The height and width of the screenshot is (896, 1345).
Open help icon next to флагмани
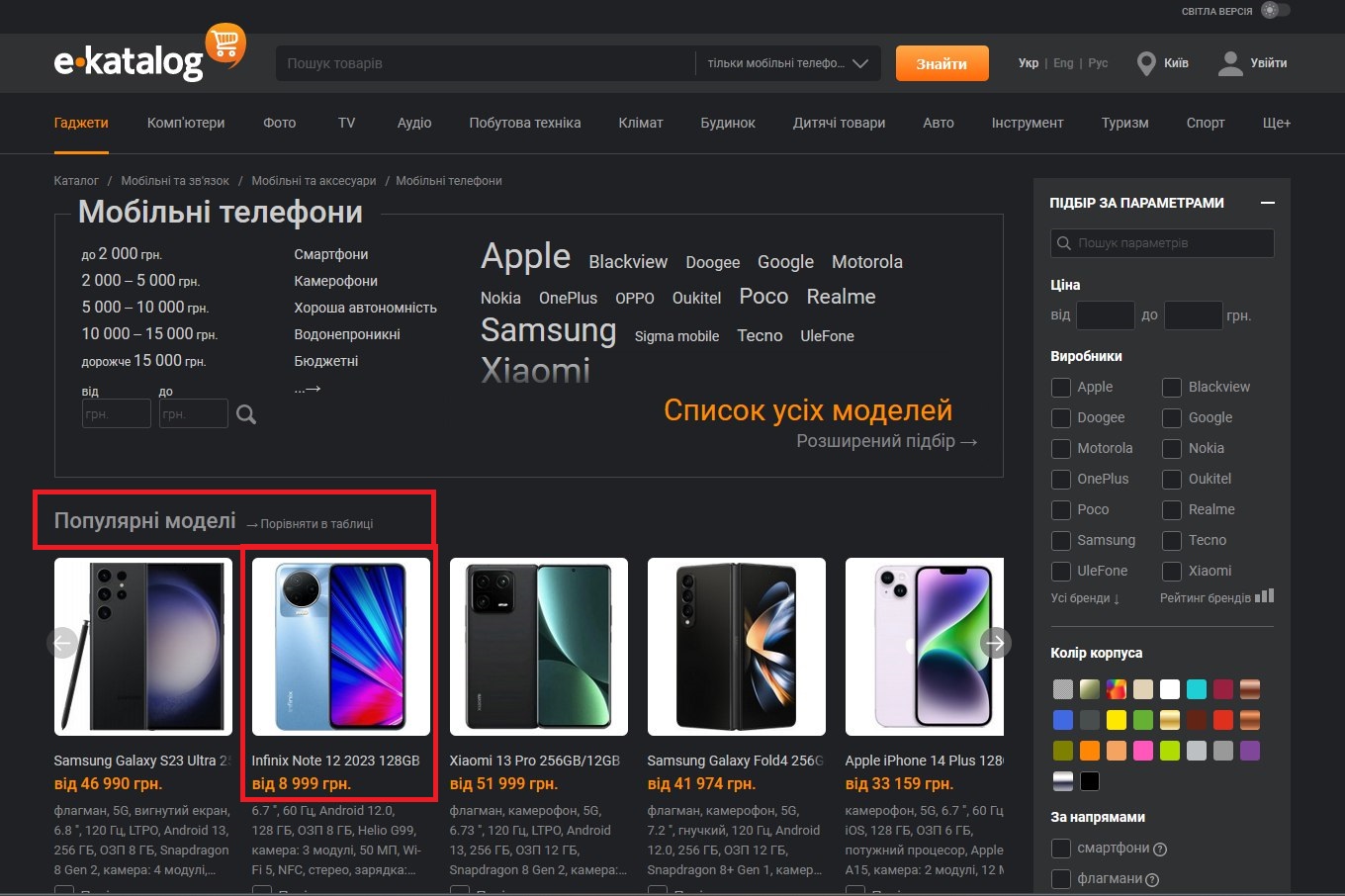[x=1152, y=879]
